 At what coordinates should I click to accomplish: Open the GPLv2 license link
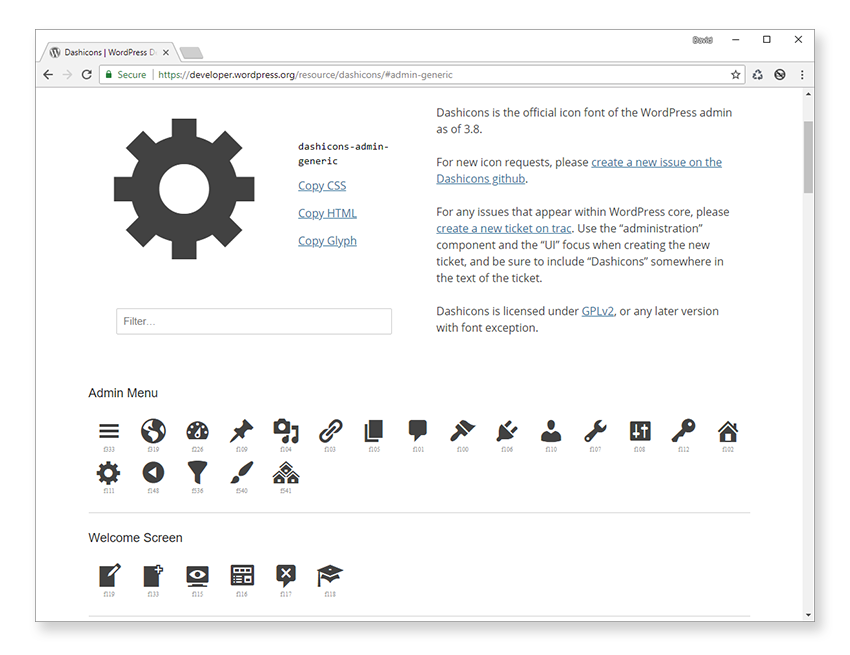click(597, 311)
